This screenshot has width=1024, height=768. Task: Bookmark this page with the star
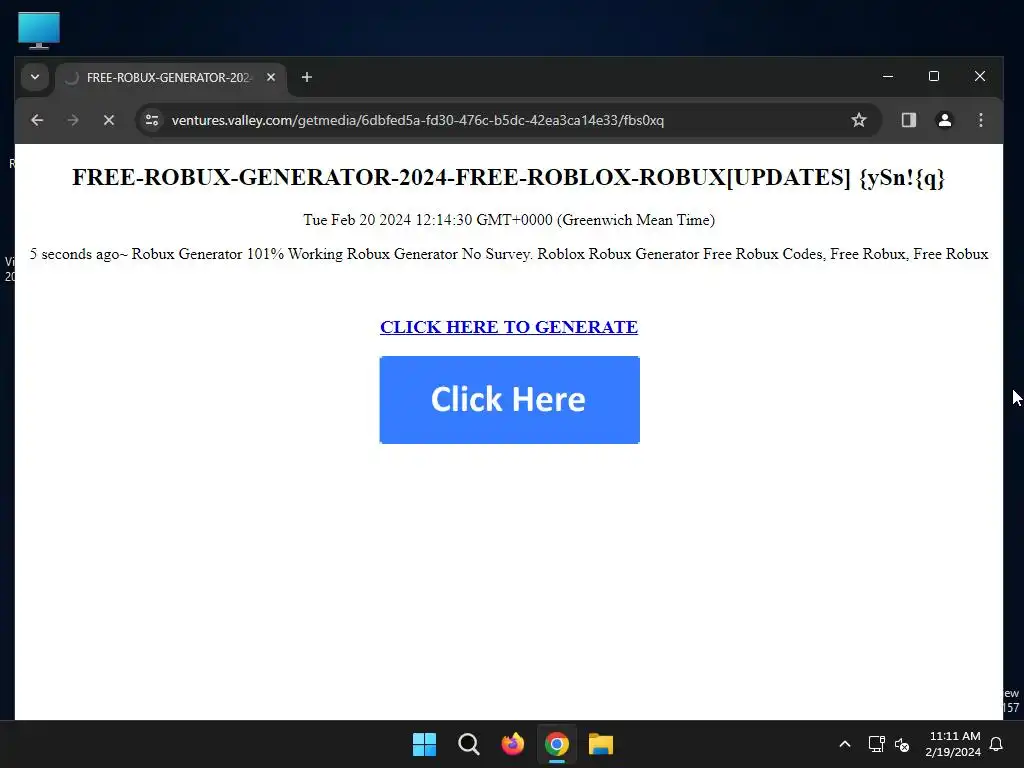[x=859, y=120]
